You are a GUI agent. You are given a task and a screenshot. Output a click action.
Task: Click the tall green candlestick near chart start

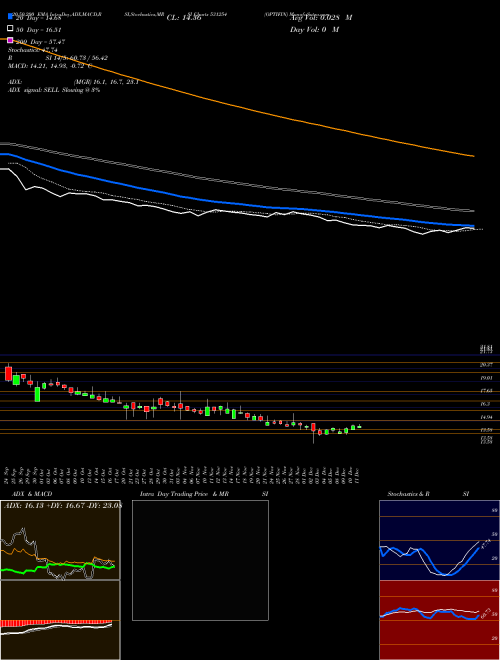click(37, 394)
